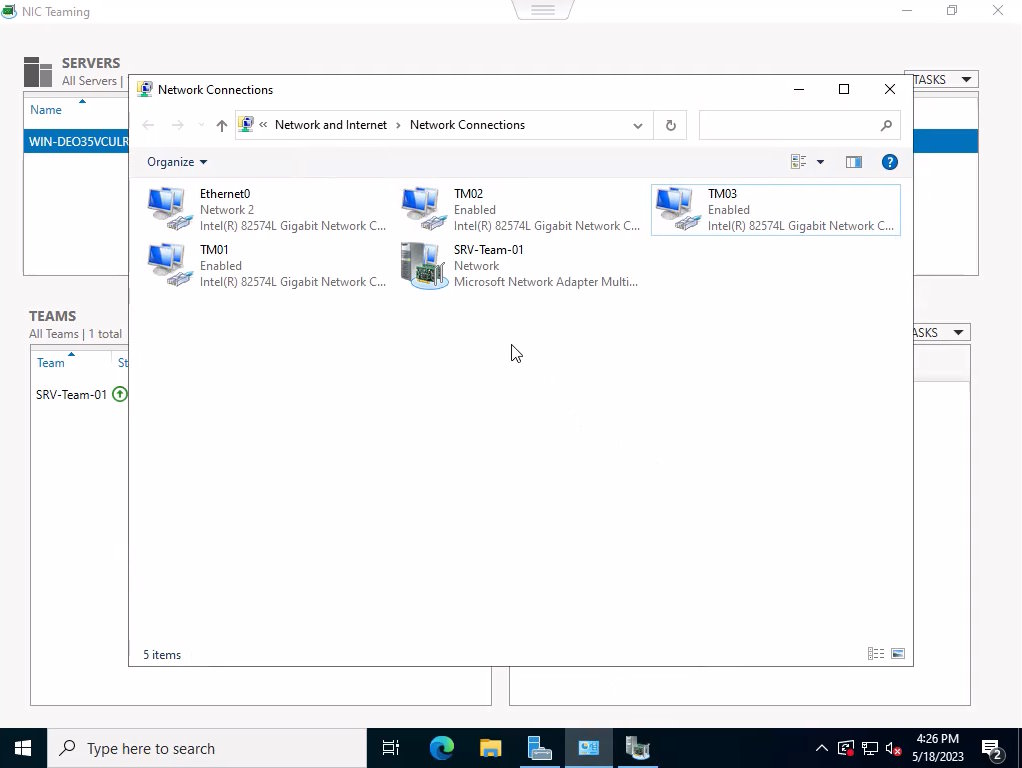The height and width of the screenshot is (768, 1022).
Task: Select the TM03 adapter icon
Action: pos(678,209)
